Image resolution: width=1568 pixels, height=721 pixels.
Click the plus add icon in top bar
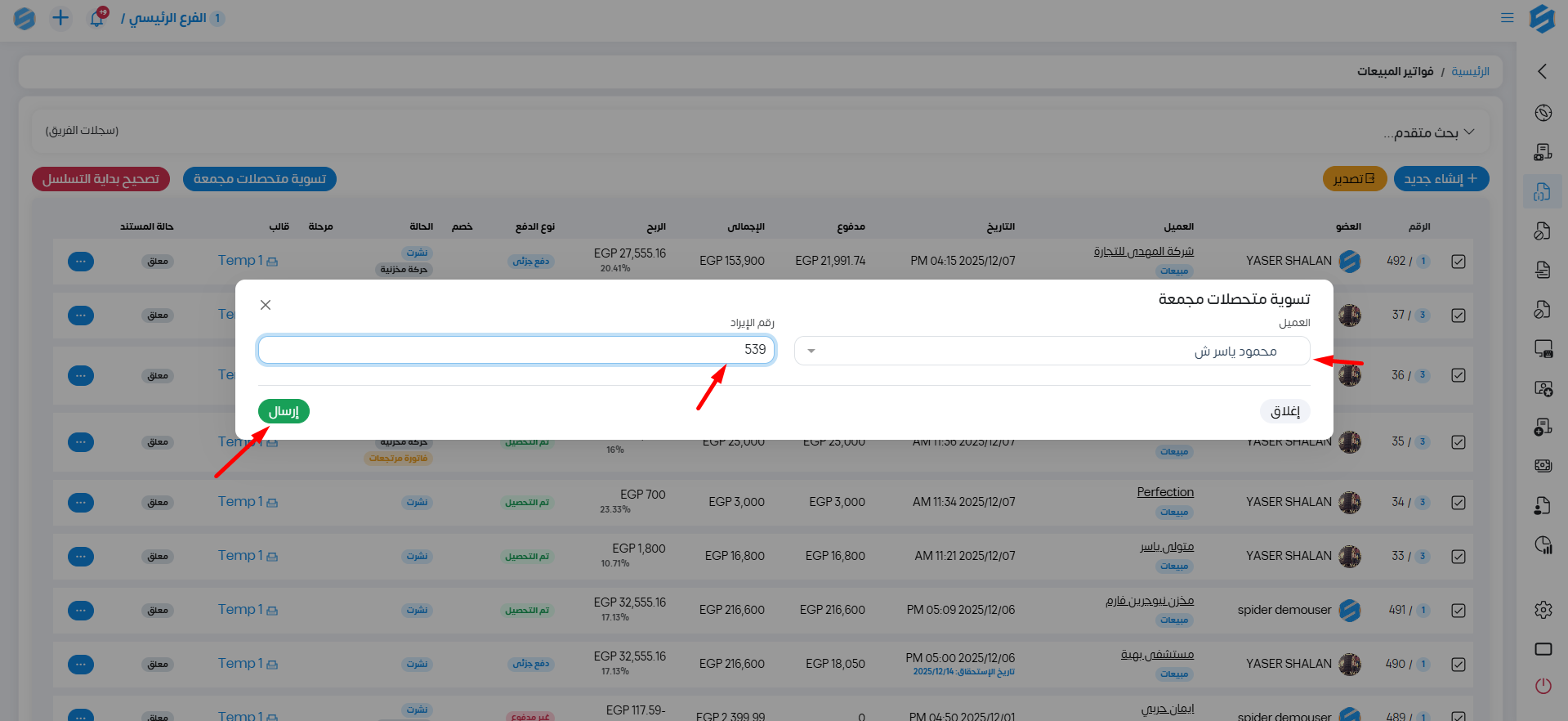[60, 18]
